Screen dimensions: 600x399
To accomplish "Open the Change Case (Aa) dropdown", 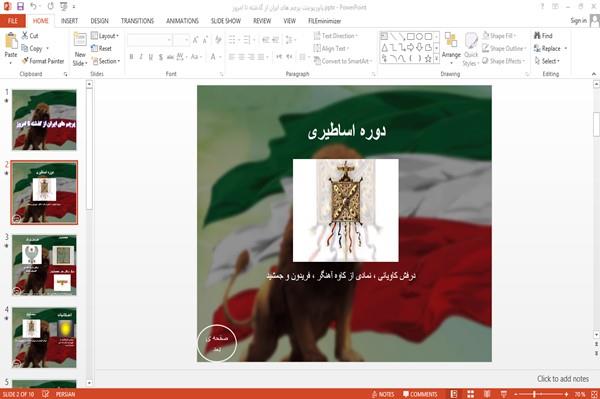I will coord(196,57).
